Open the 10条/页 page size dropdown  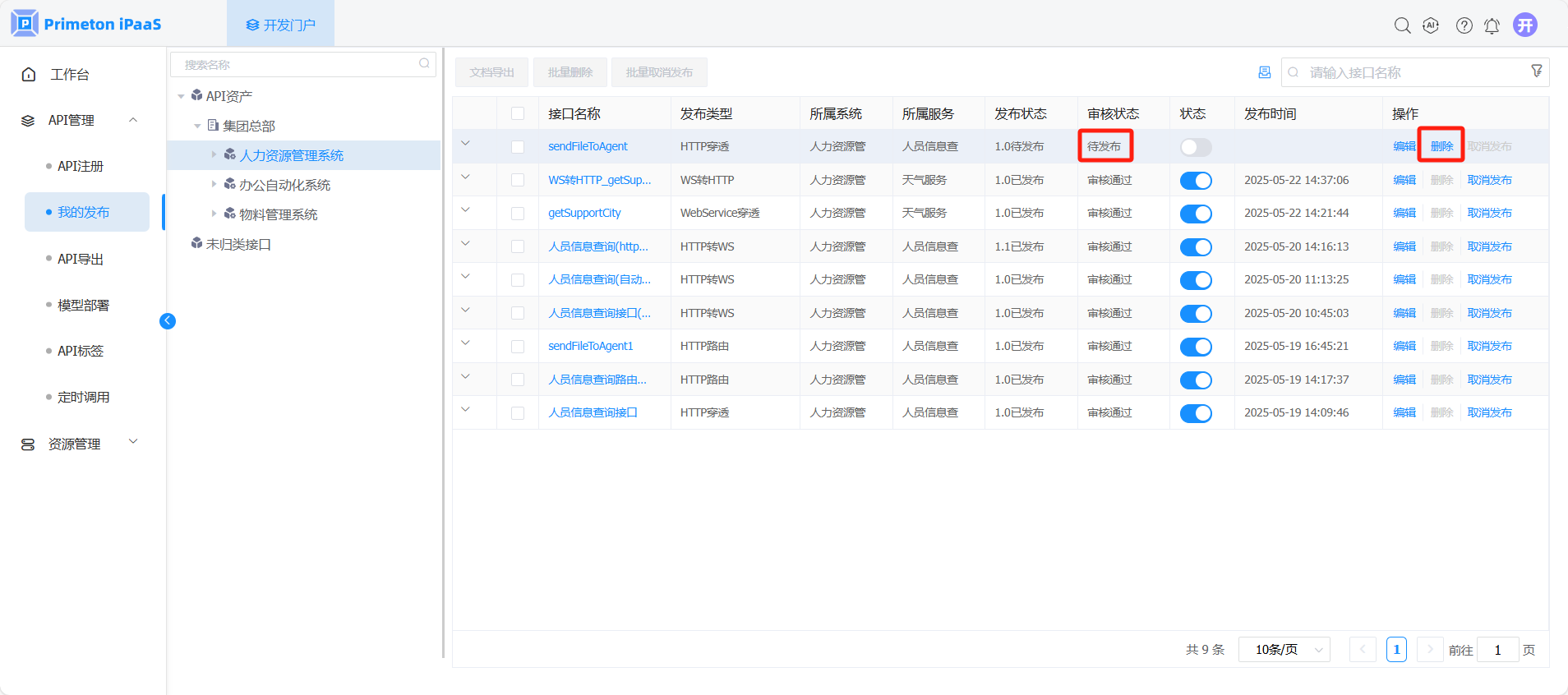coord(1284,650)
